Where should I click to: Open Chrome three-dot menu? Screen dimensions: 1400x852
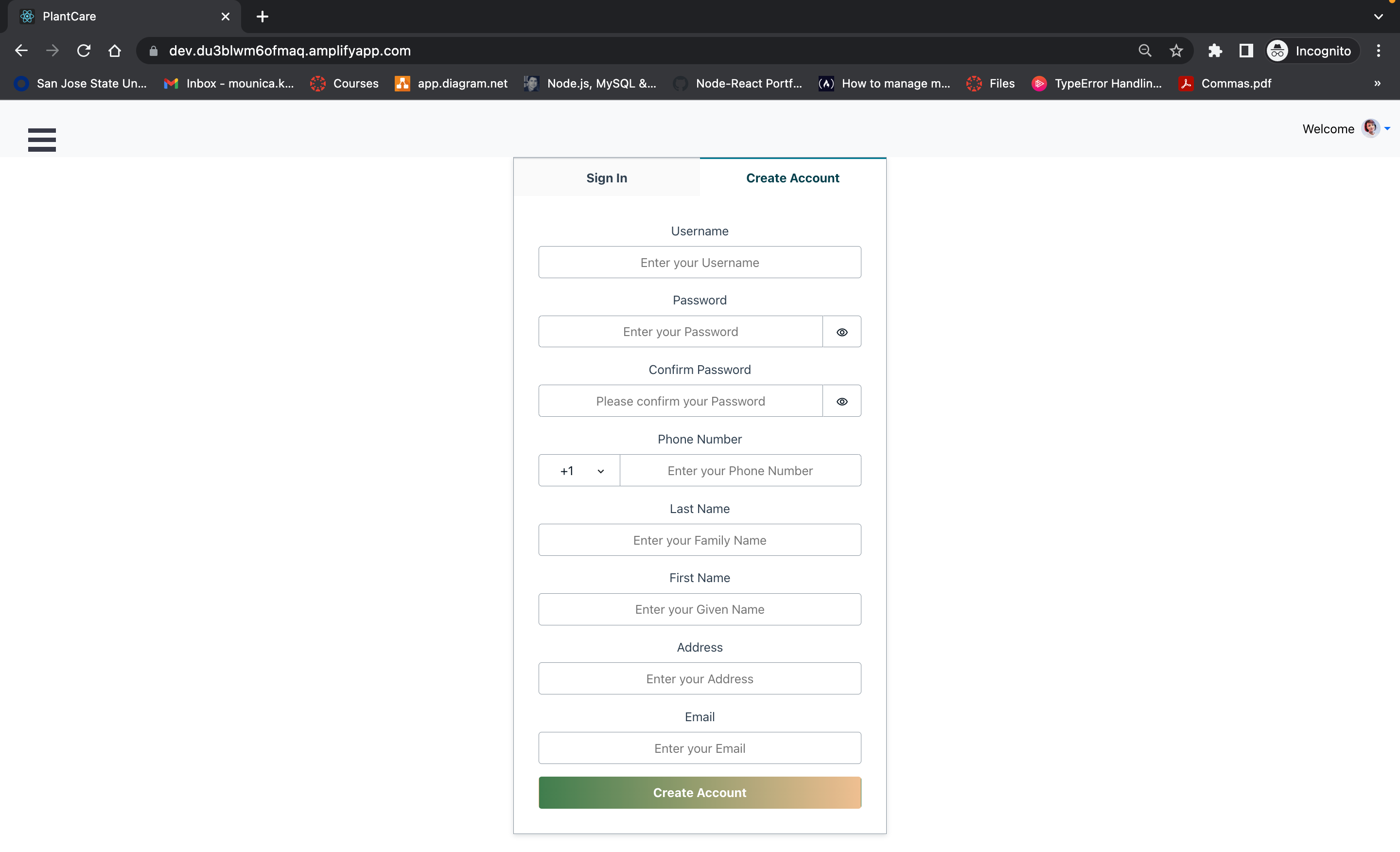coord(1378,51)
